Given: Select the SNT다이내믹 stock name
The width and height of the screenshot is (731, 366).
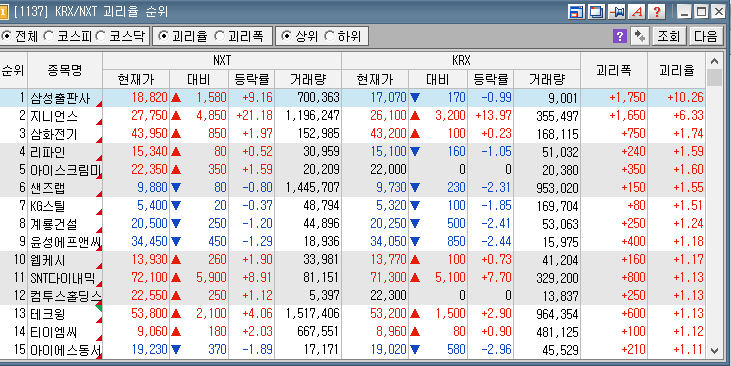Looking at the screenshot, I should 63,278.
